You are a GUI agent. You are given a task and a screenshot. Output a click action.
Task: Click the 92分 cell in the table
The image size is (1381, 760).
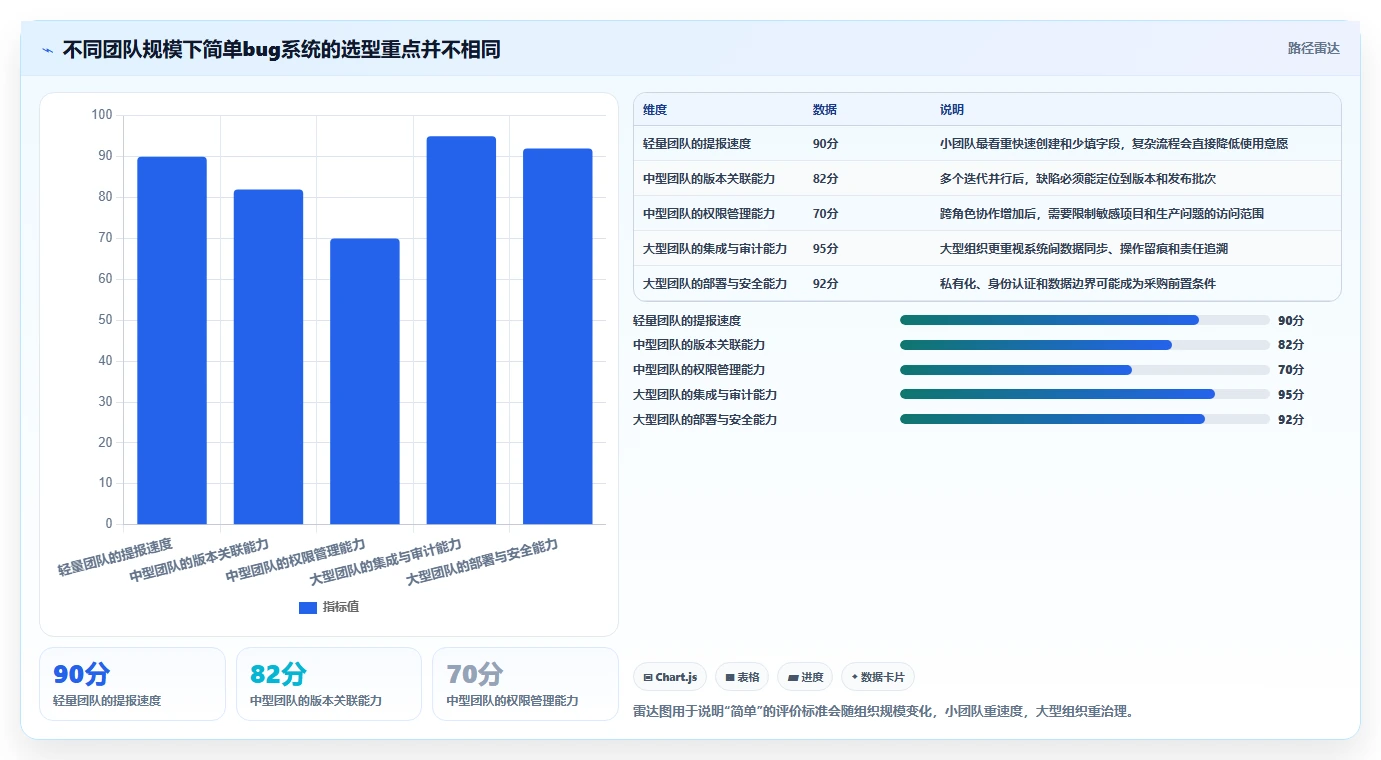pos(826,284)
